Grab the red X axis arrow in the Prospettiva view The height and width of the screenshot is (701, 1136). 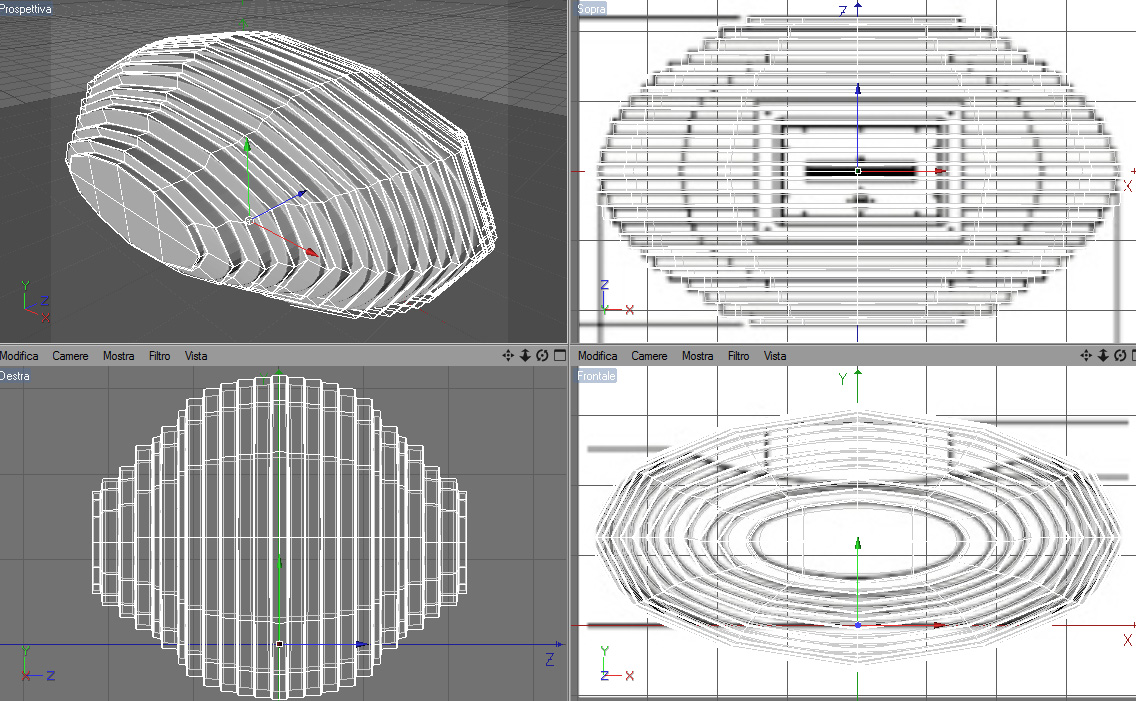click(312, 252)
